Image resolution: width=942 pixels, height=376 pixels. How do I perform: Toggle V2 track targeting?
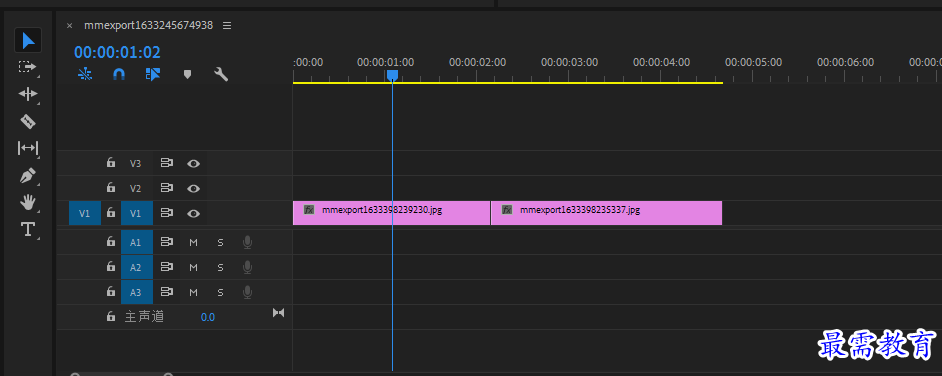[x=136, y=189]
